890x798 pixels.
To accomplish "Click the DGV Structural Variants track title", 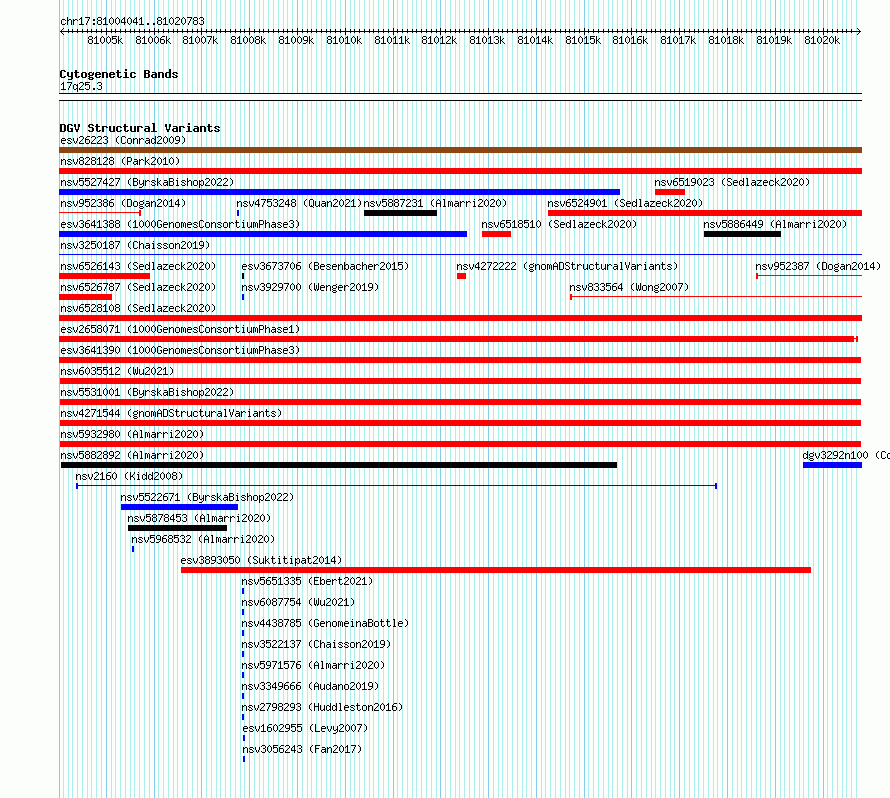I will click(x=140, y=128).
